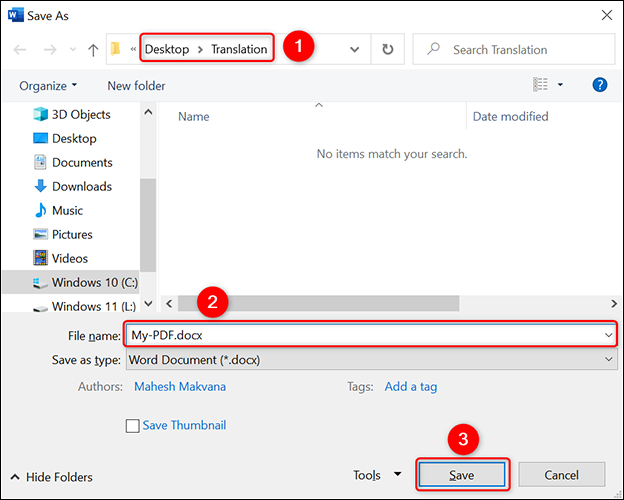Click the Up one level arrow icon

point(93,49)
